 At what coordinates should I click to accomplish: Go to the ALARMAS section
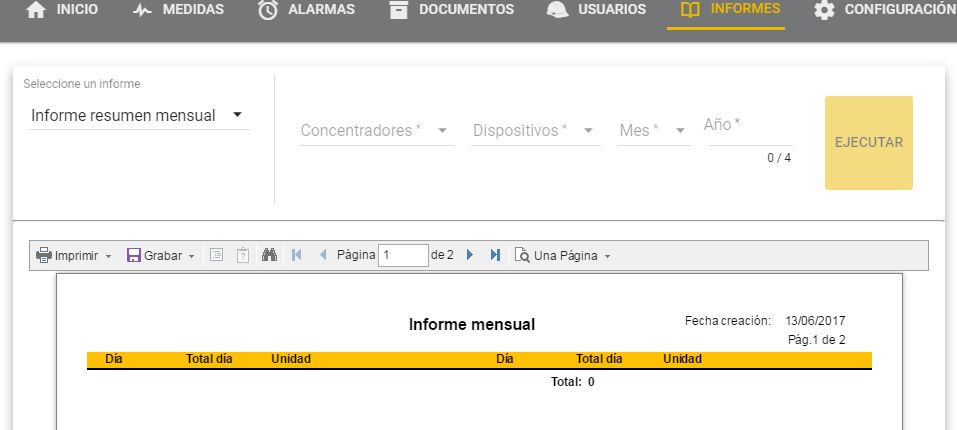(321, 10)
